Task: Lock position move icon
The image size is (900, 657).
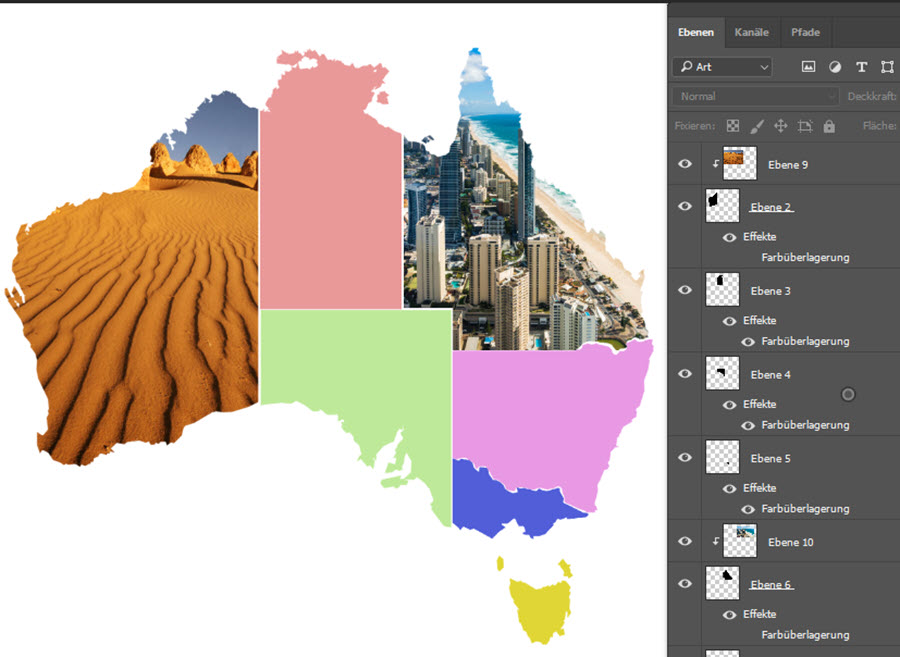Action: tap(781, 126)
